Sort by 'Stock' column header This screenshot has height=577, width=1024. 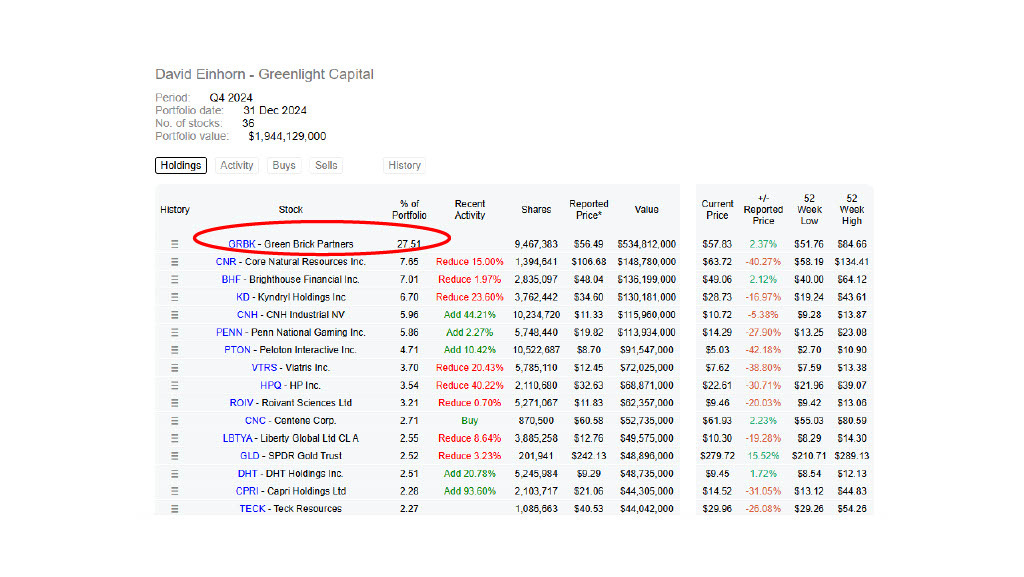coord(291,210)
